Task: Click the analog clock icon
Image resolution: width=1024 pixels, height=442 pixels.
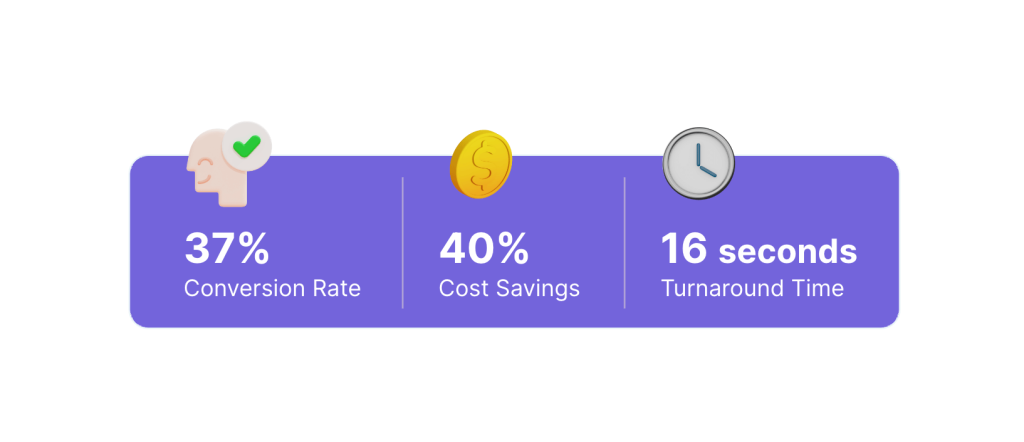Action: pos(699,162)
